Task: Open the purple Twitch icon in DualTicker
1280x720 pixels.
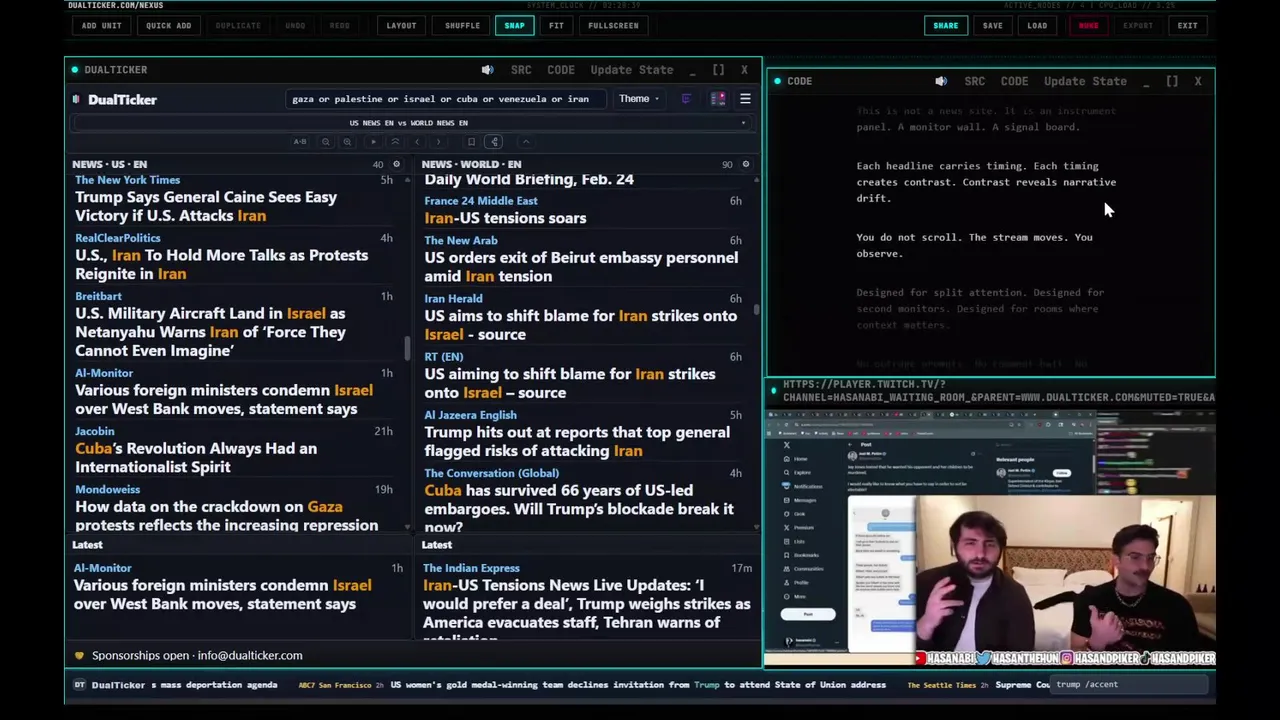Action: (686, 99)
